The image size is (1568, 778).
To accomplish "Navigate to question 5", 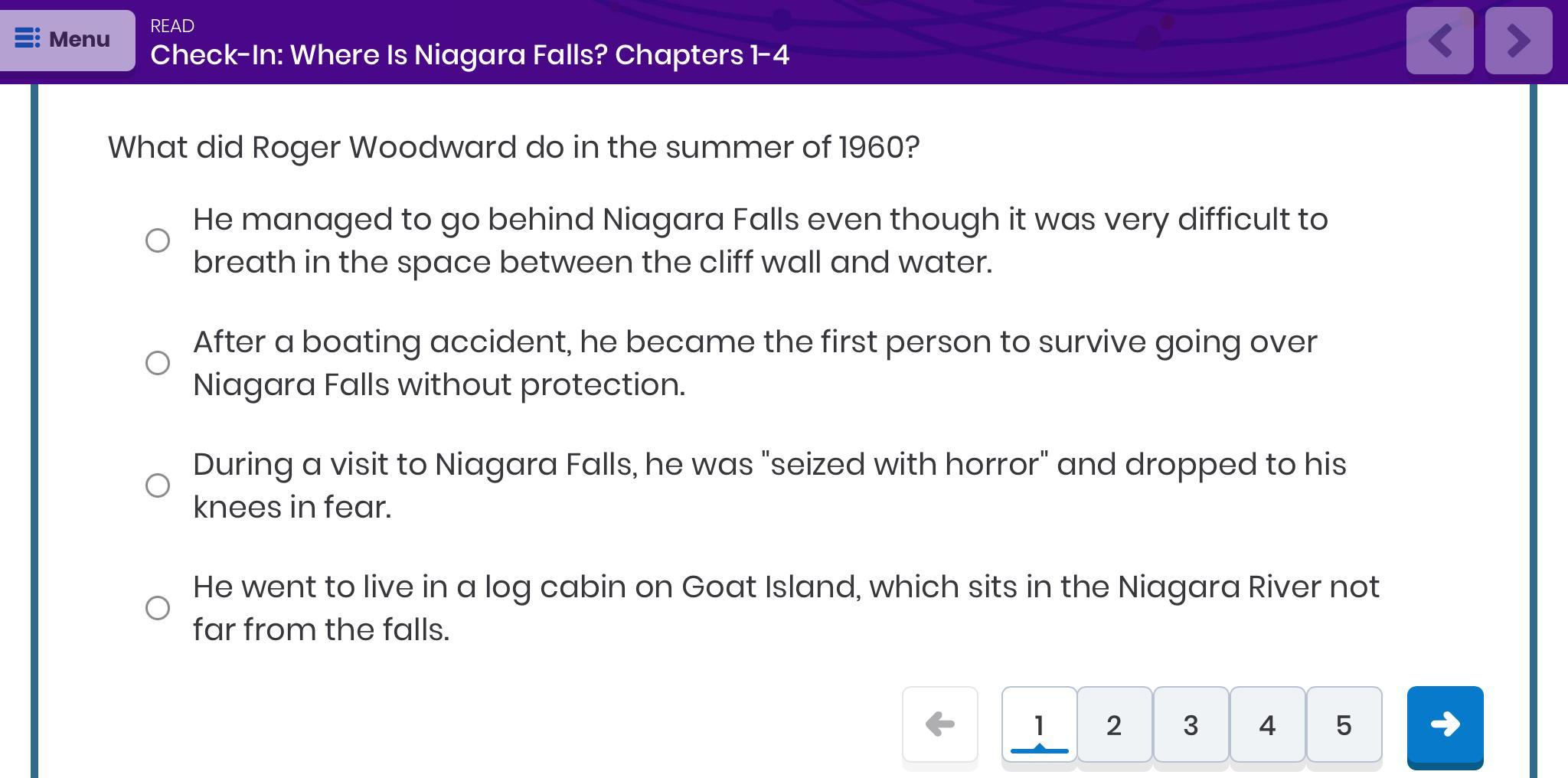I will pos(1344,724).
